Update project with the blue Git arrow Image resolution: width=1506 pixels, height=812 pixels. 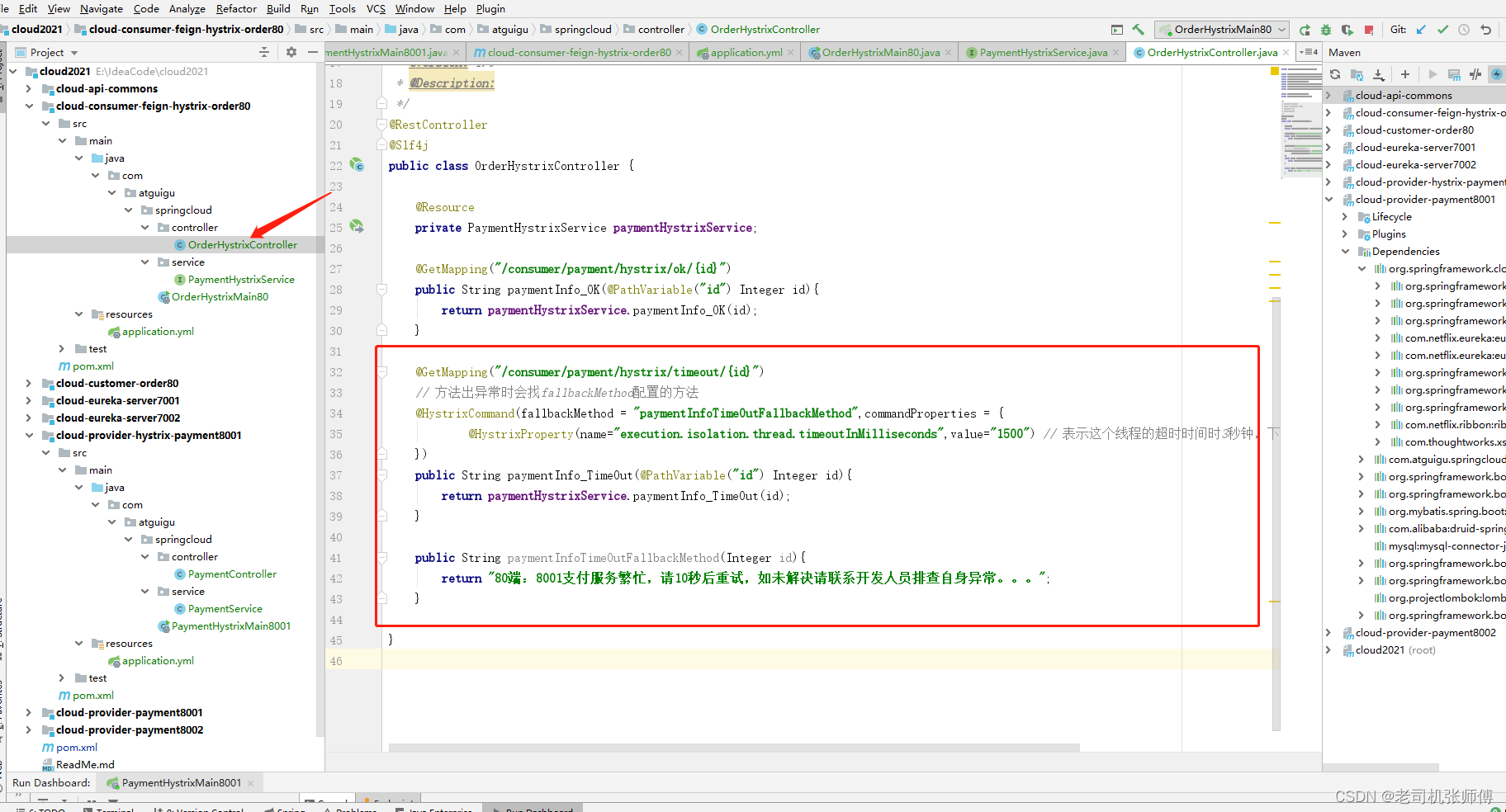pyautogui.click(x=1421, y=30)
